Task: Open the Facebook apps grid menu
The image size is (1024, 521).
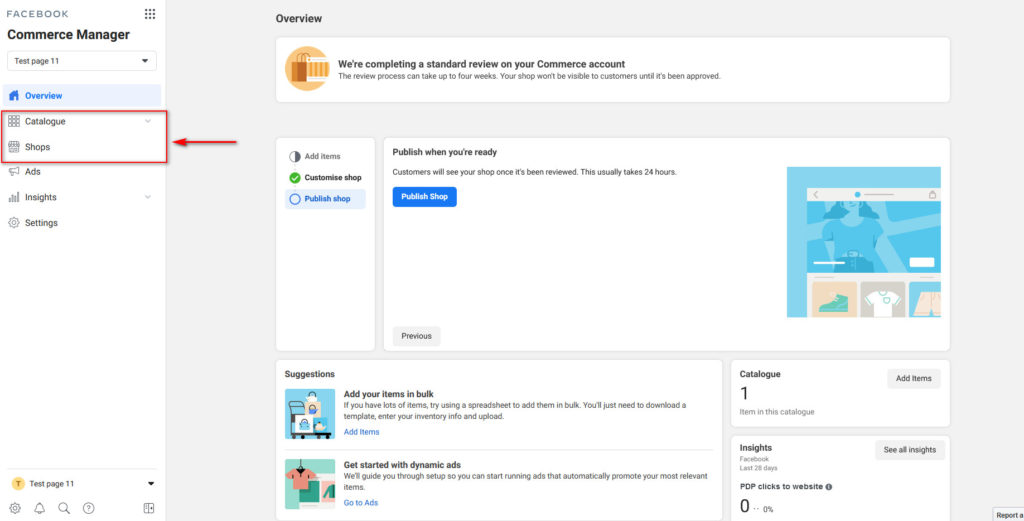Action: pyautogui.click(x=150, y=14)
